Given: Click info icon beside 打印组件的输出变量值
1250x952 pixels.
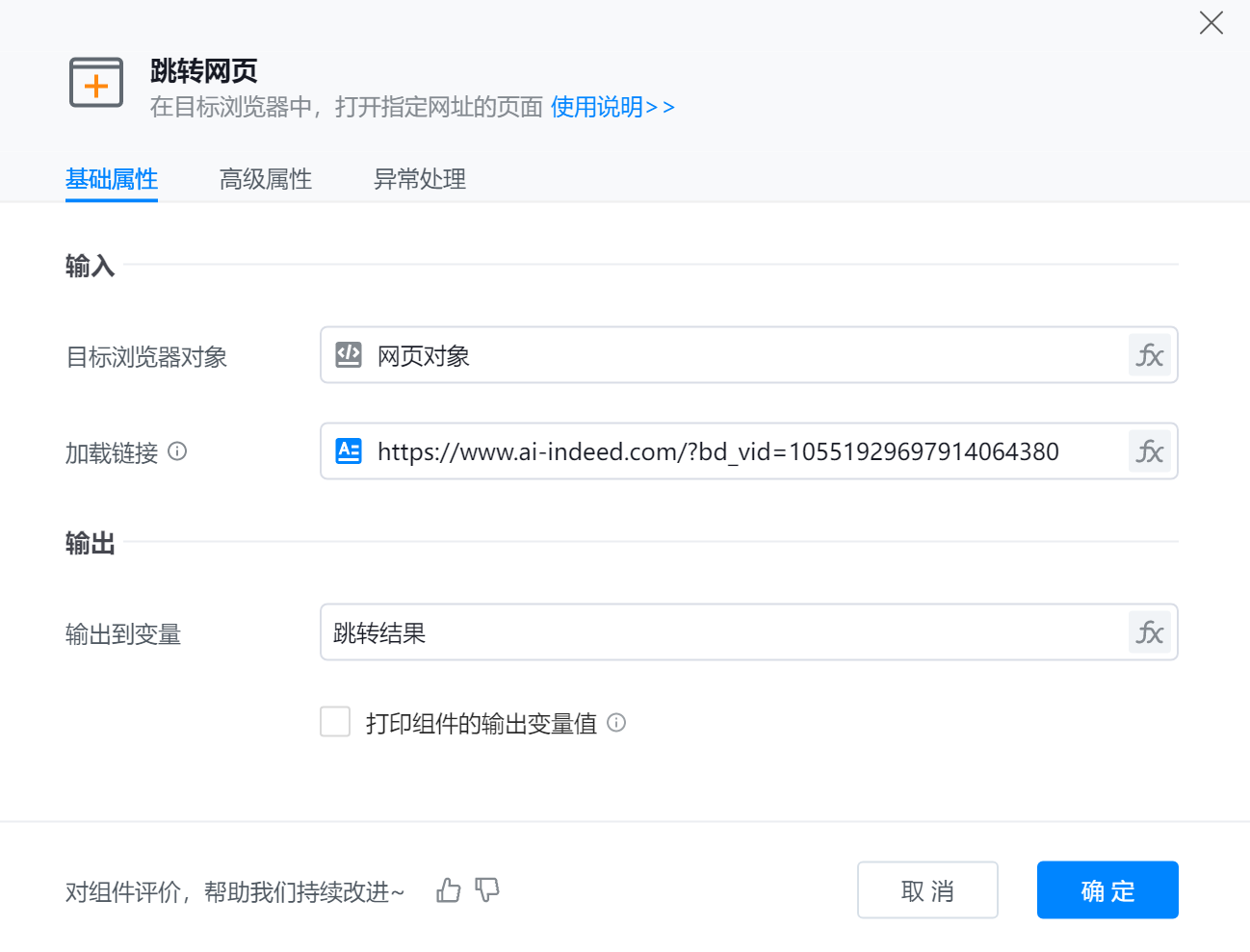Looking at the screenshot, I should point(616,723).
